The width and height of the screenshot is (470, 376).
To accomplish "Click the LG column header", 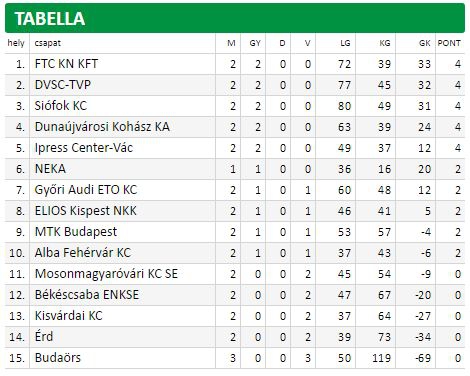I will 345,43.
